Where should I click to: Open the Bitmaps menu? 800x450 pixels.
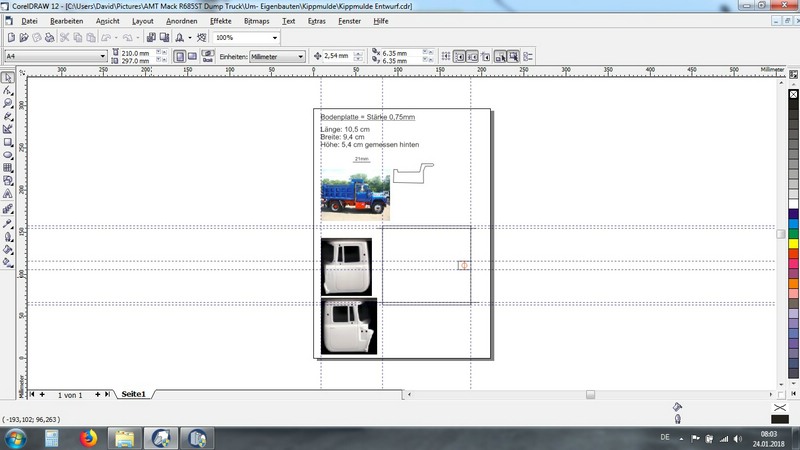[256, 20]
